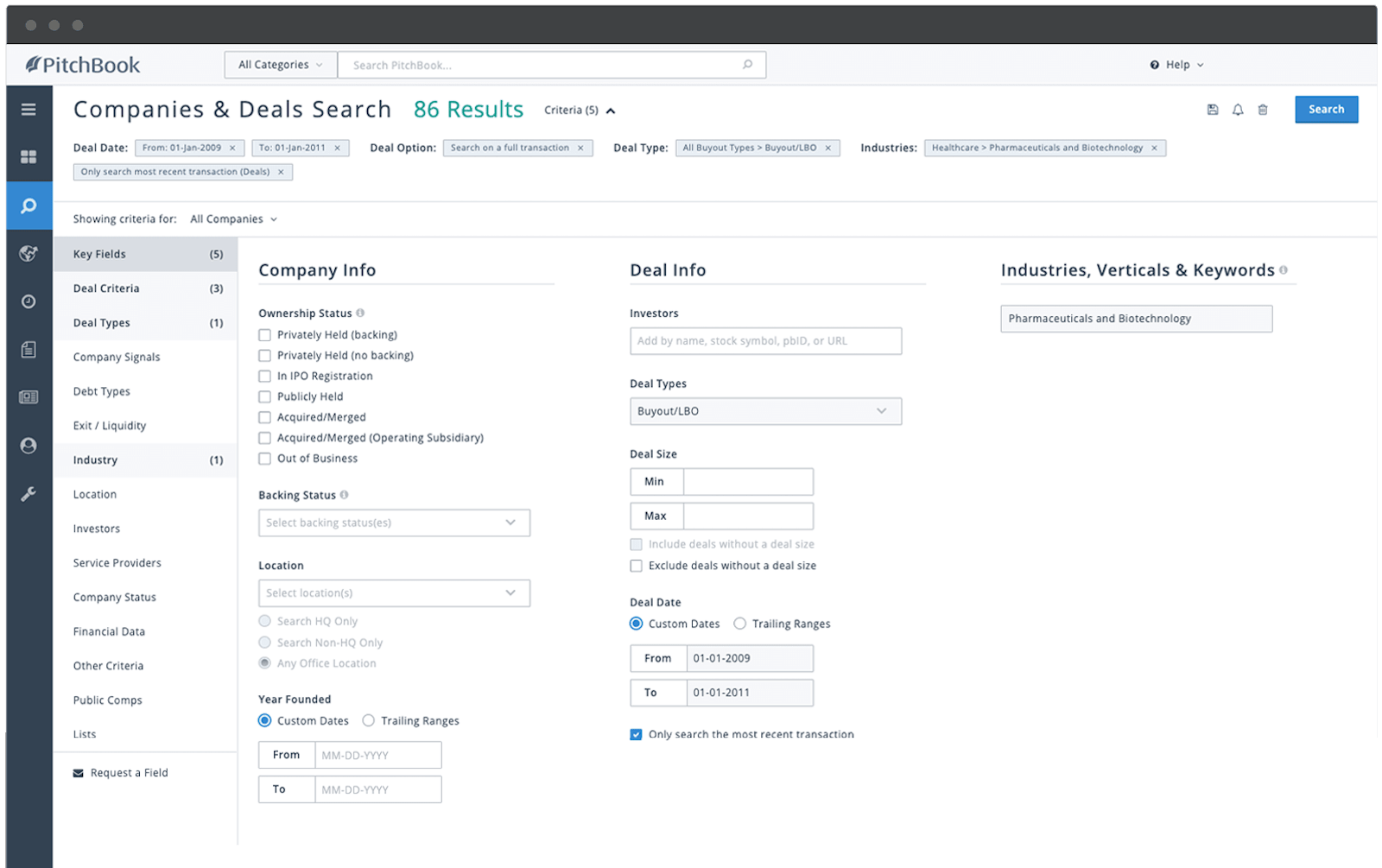This screenshot has width=1382, height=868.
Task: Open the Exit / Liquidity tab
Action: 145,426
